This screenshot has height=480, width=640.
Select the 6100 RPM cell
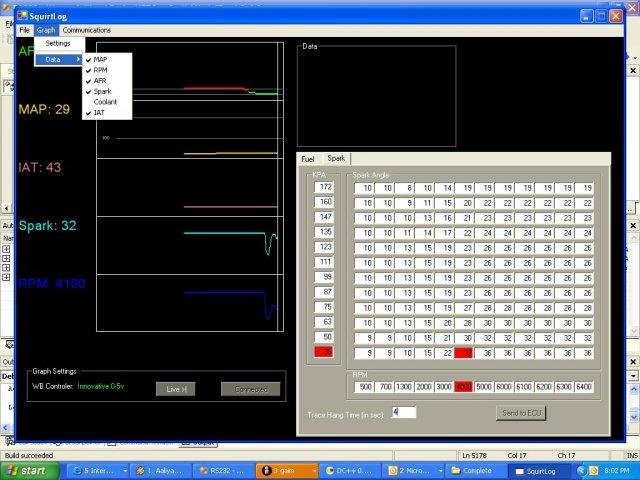coord(524,387)
